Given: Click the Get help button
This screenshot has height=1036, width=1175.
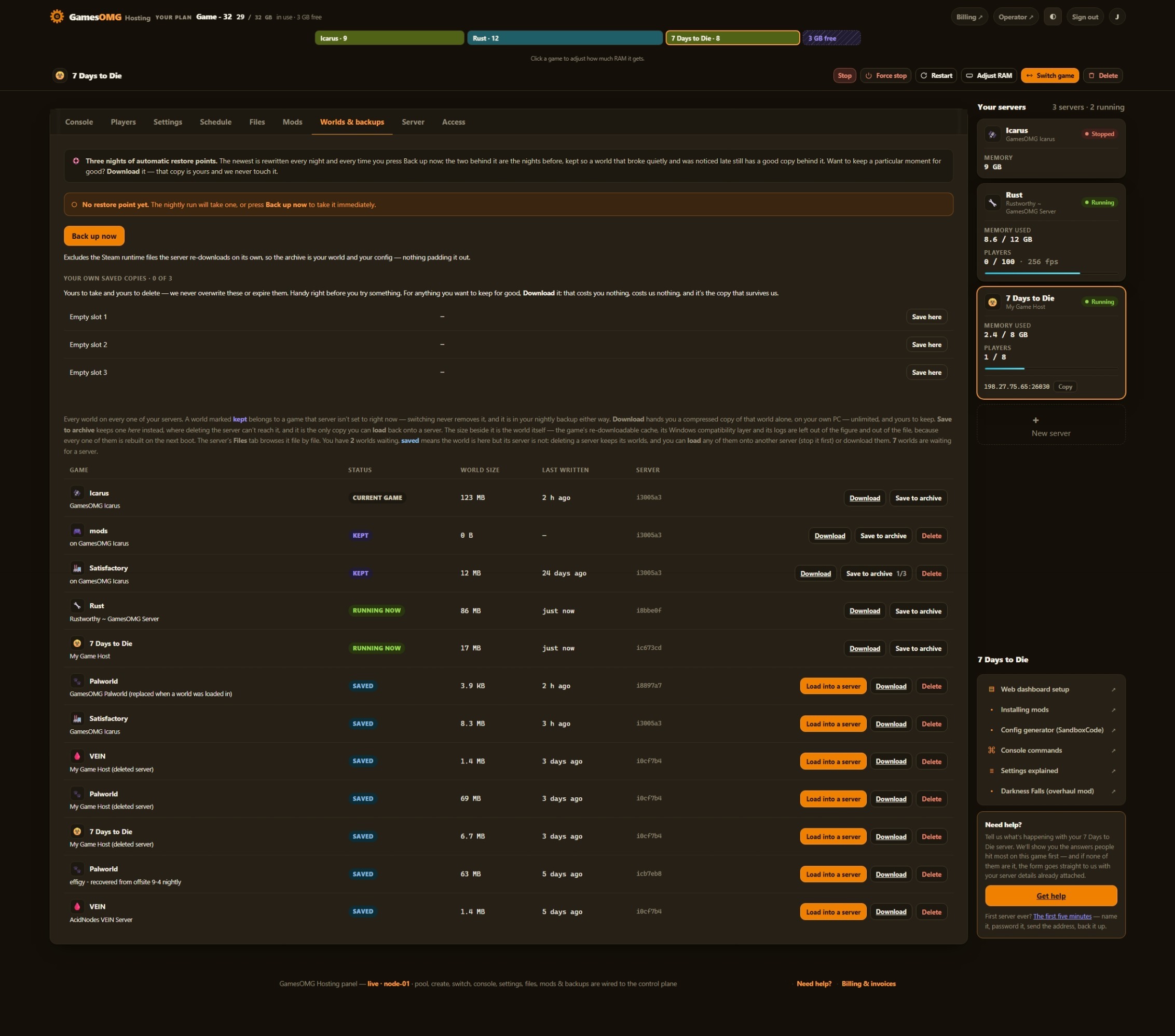Looking at the screenshot, I should pos(1051,896).
